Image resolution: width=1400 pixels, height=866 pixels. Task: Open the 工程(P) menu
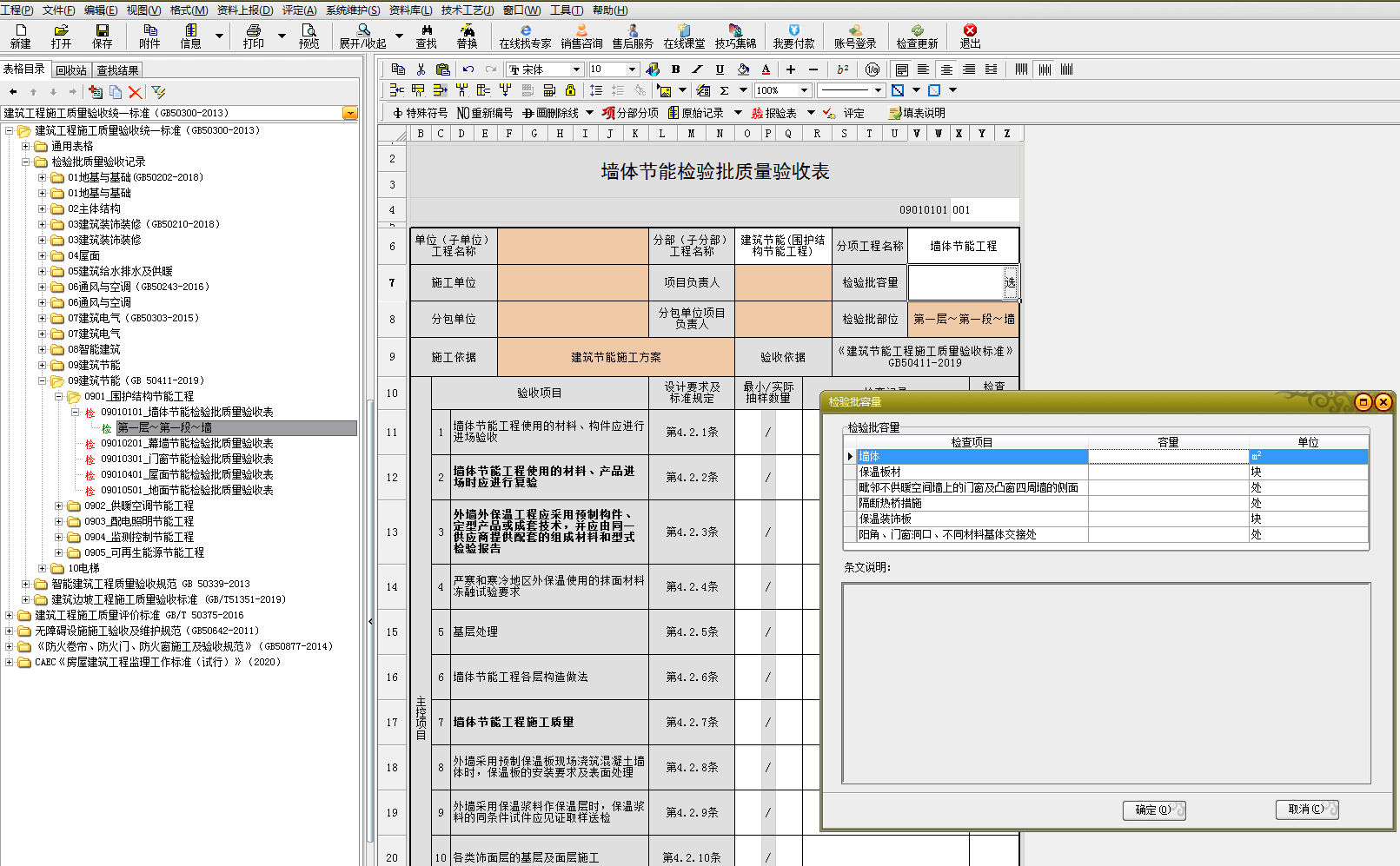17,10
